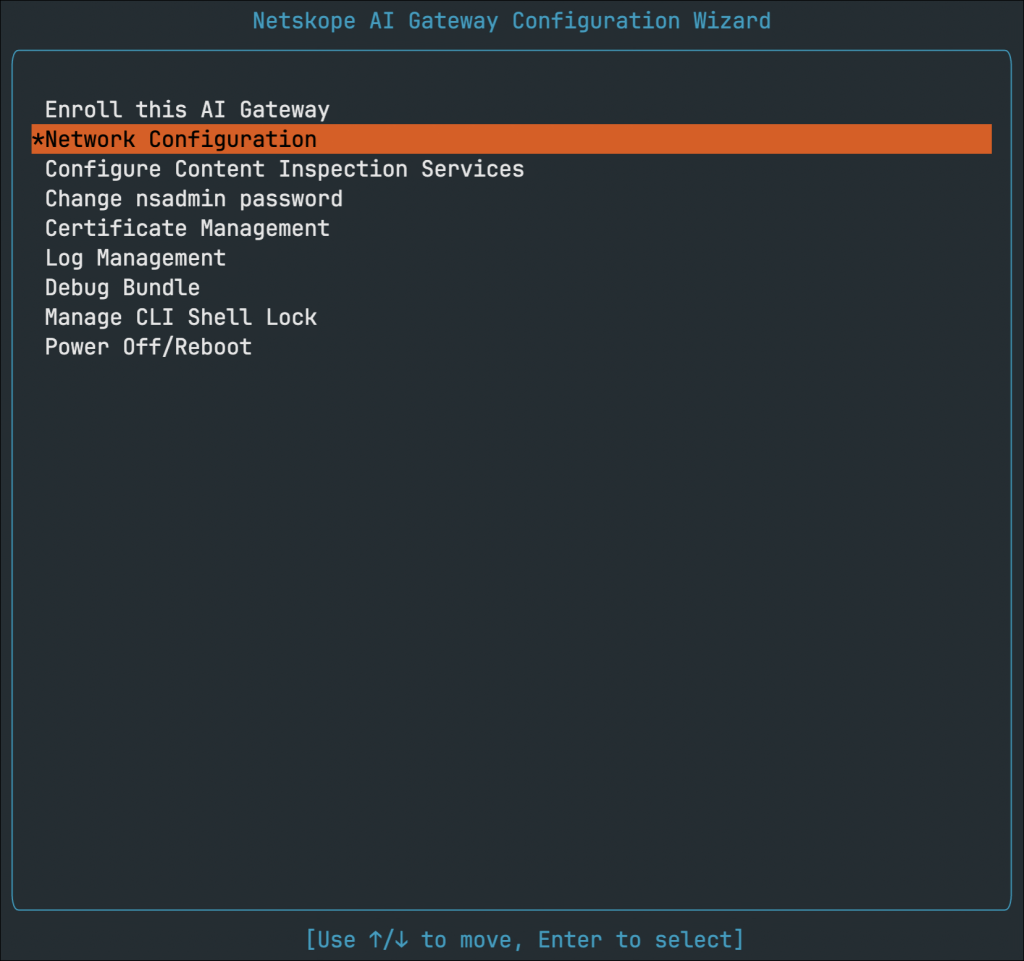
Task: Select the Debug Bundle entry
Action: (x=122, y=287)
